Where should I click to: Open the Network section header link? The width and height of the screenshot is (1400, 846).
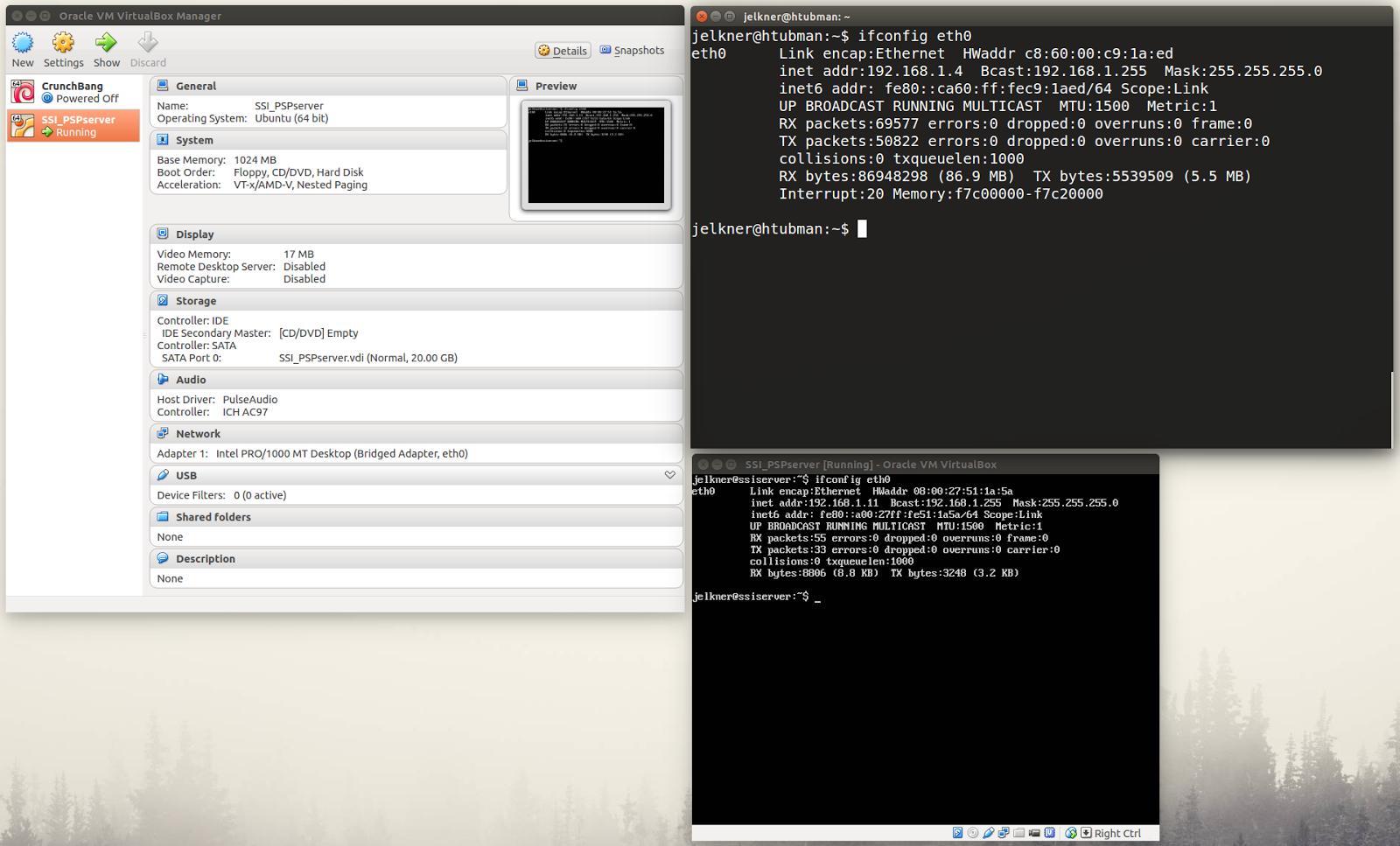[198, 434]
